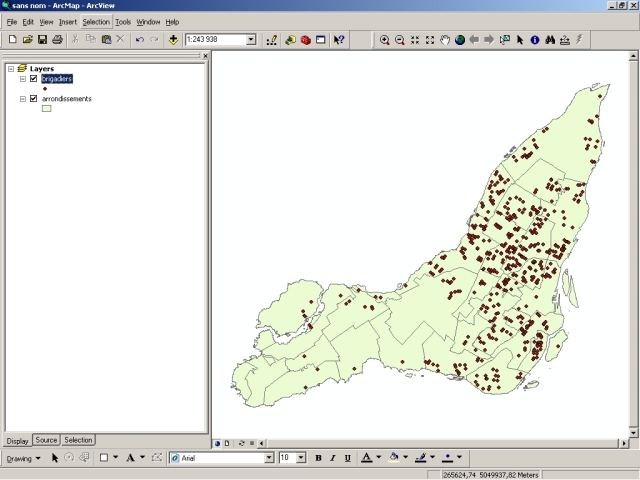This screenshot has height=480, width=640.
Task: Collapse the Layers data frame tree
Action: coord(11,69)
